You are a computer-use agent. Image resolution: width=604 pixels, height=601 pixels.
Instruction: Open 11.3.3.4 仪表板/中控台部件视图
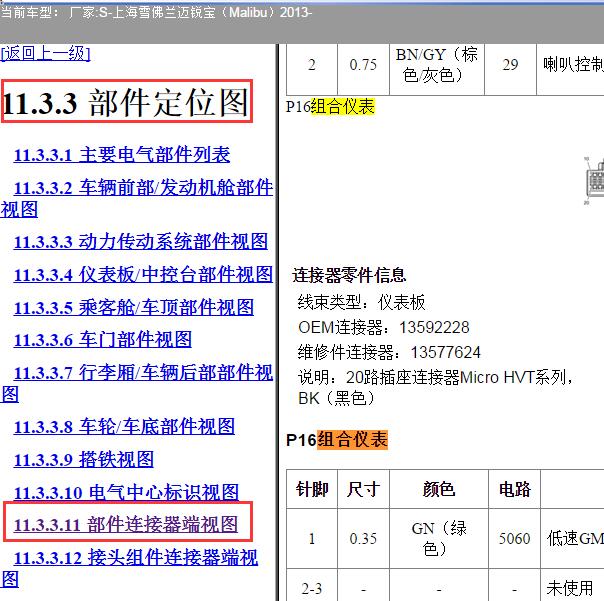tap(143, 275)
